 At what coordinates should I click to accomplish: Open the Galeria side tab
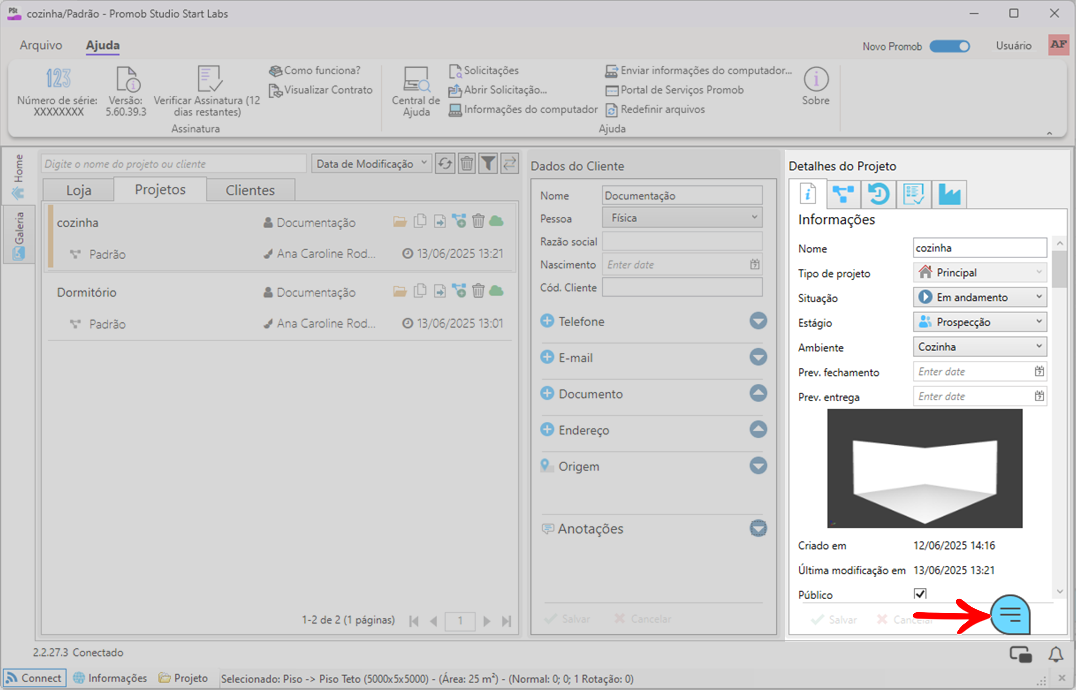[x=19, y=235]
